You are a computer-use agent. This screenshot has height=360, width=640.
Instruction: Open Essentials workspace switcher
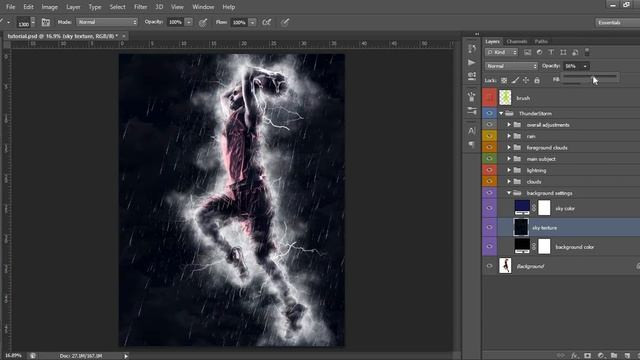(x=617, y=22)
